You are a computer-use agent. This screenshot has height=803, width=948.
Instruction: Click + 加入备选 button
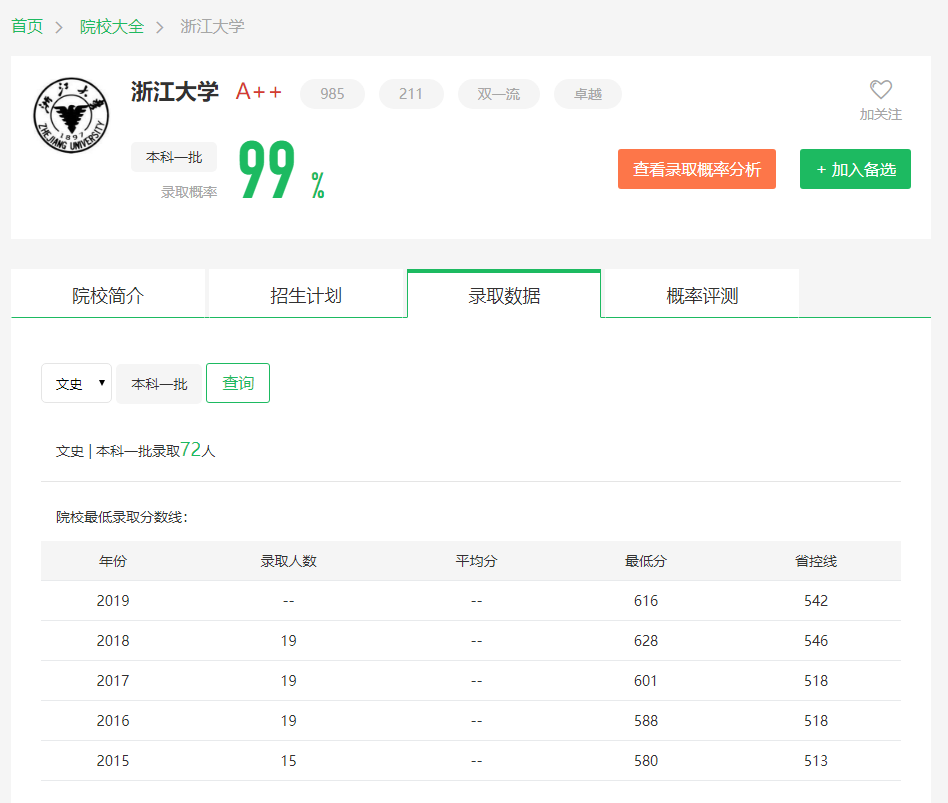(855, 169)
